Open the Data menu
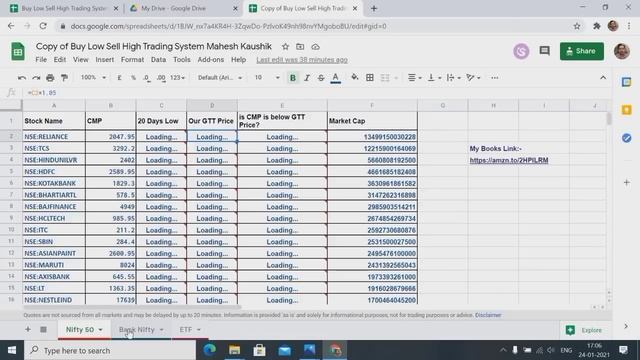The width and height of the screenshot is (640, 360). (x=158, y=60)
